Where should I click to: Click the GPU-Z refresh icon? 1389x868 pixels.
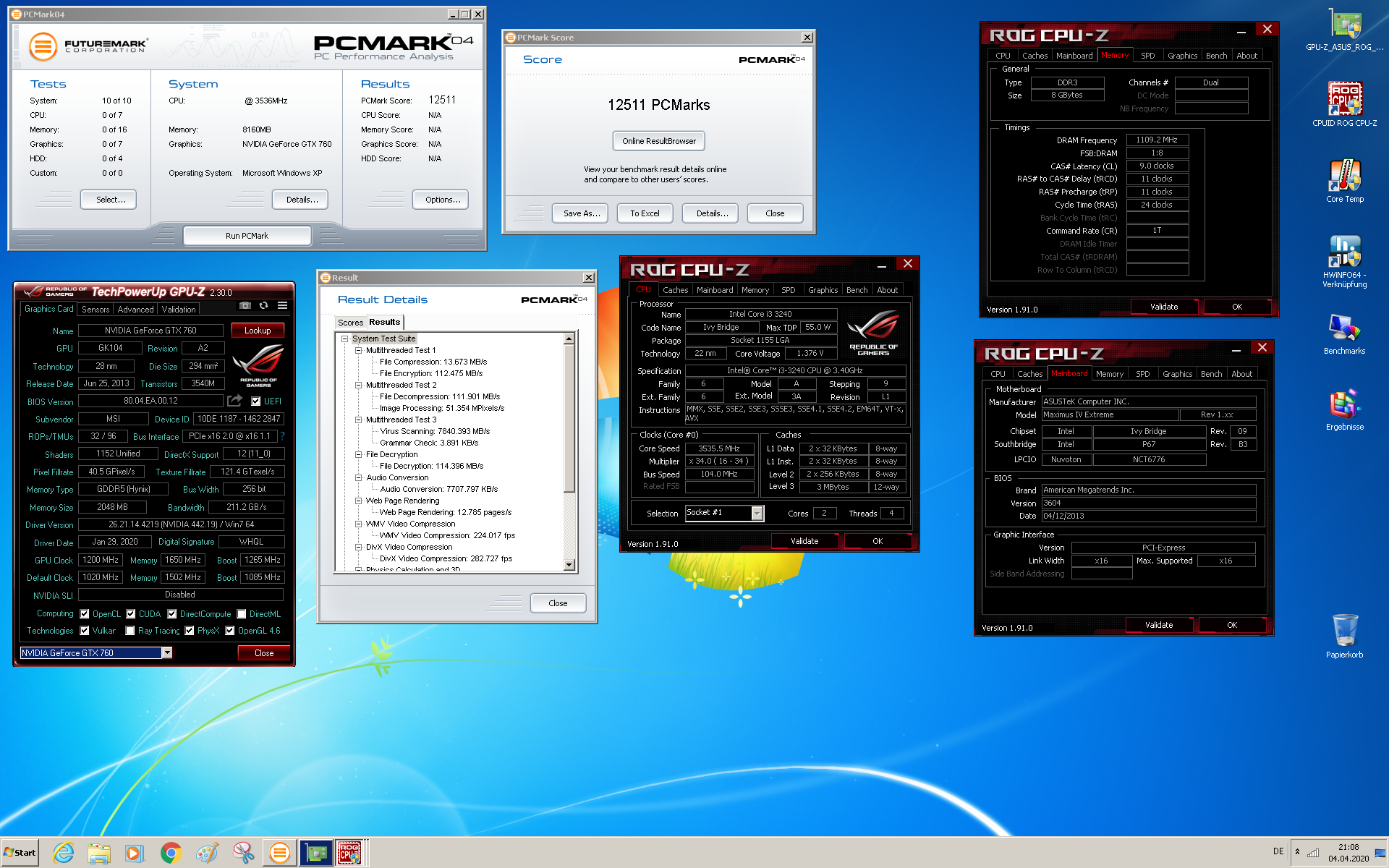point(264,305)
